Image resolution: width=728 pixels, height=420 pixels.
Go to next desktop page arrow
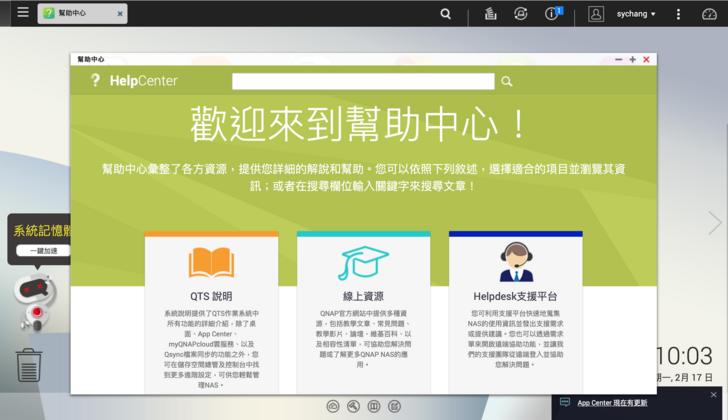714,223
